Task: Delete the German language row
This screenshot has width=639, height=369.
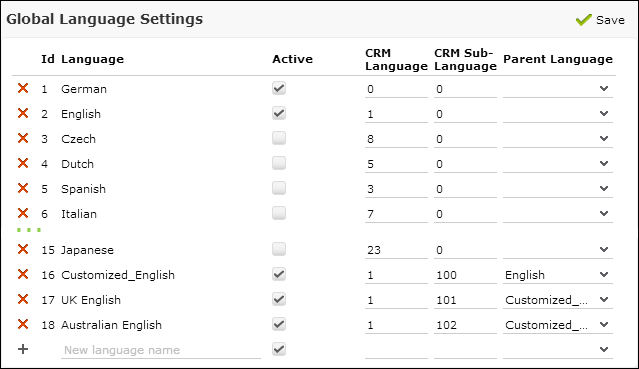Action: tap(23, 88)
